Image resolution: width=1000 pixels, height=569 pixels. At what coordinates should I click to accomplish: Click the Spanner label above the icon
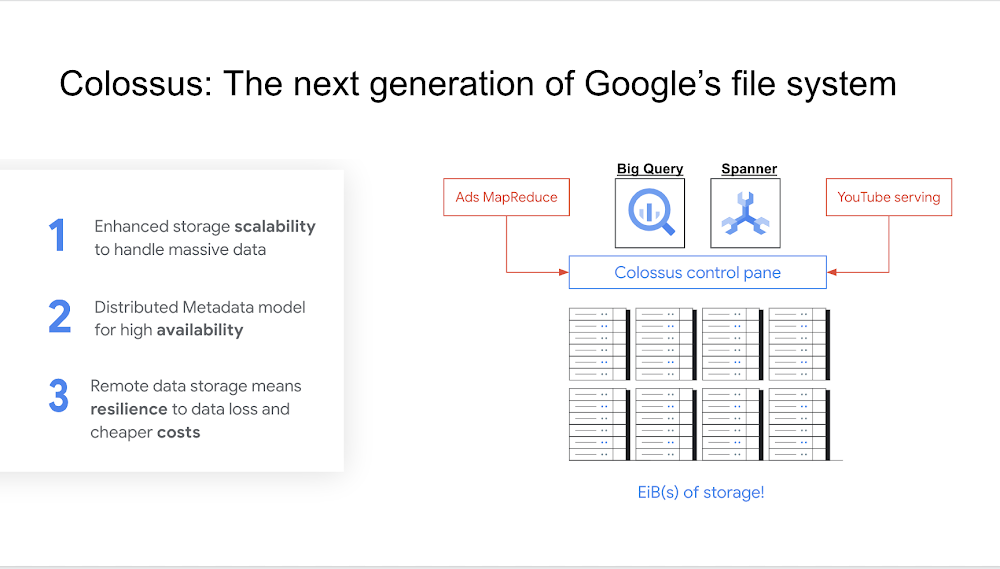click(749, 169)
